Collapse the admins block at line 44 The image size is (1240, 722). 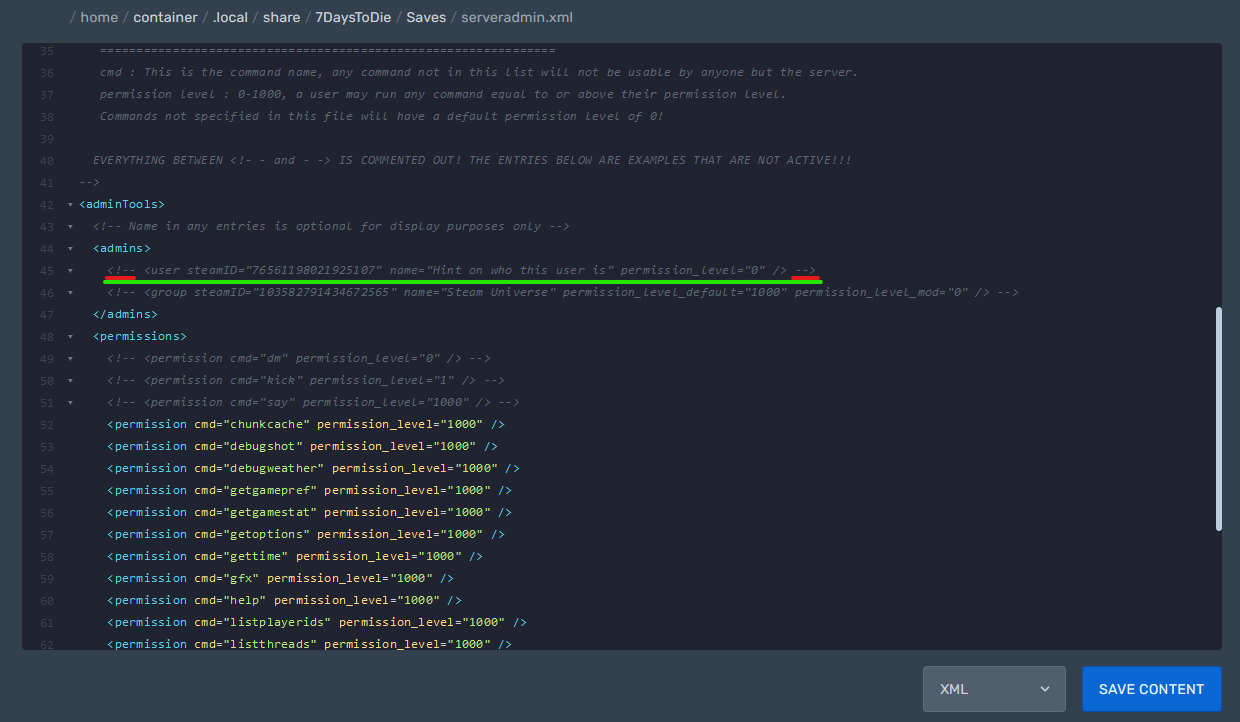click(x=69, y=249)
